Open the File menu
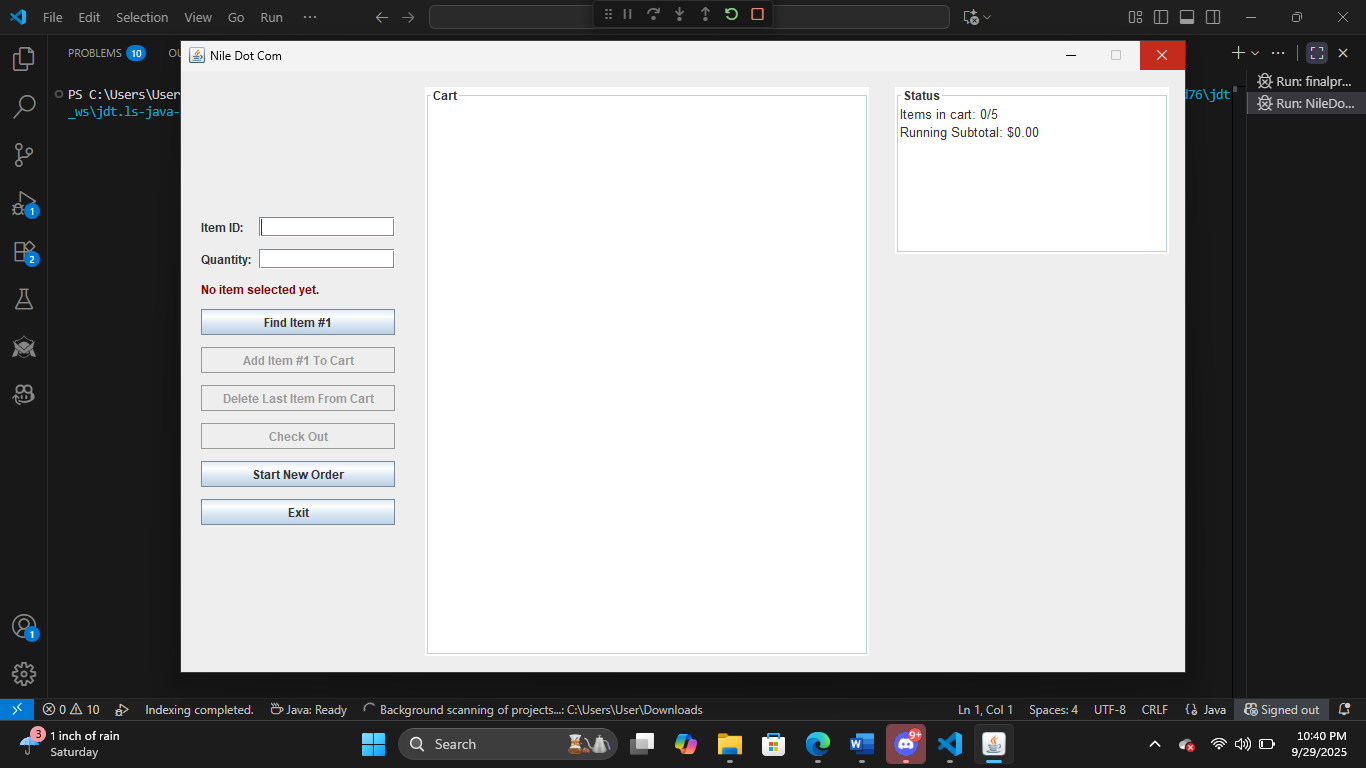The image size is (1366, 768). tap(53, 17)
